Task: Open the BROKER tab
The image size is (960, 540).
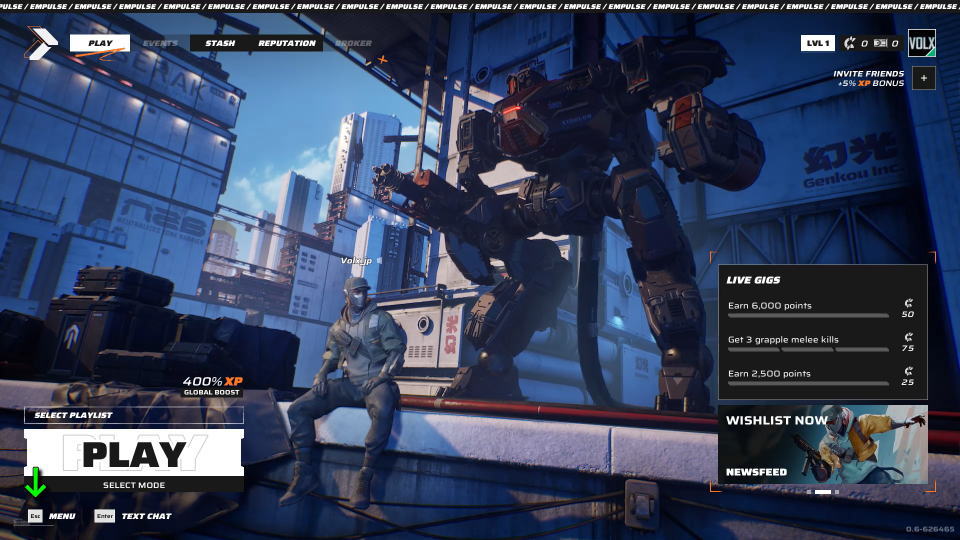Action: [353, 43]
